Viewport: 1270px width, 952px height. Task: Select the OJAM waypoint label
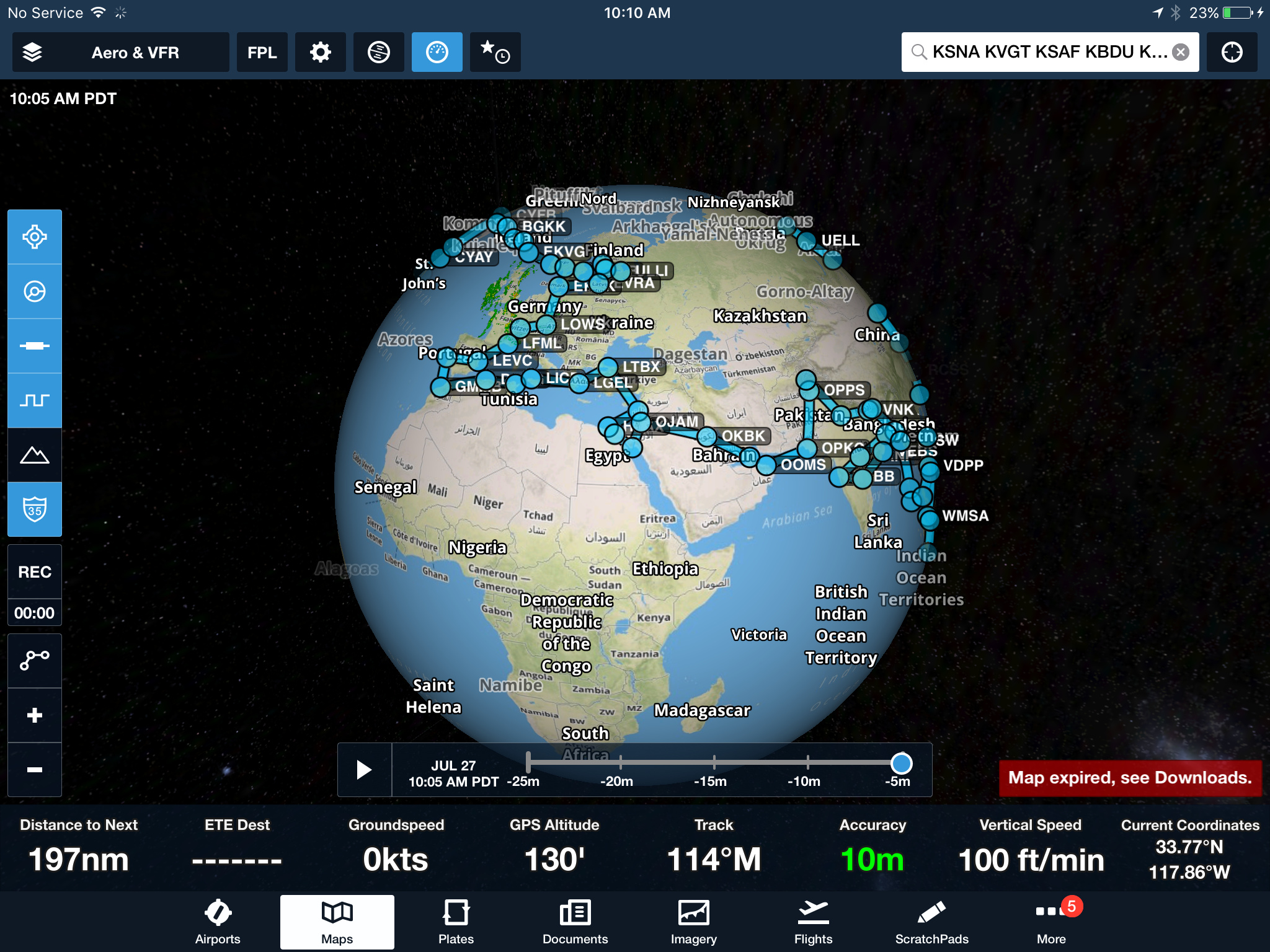[677, 422]
